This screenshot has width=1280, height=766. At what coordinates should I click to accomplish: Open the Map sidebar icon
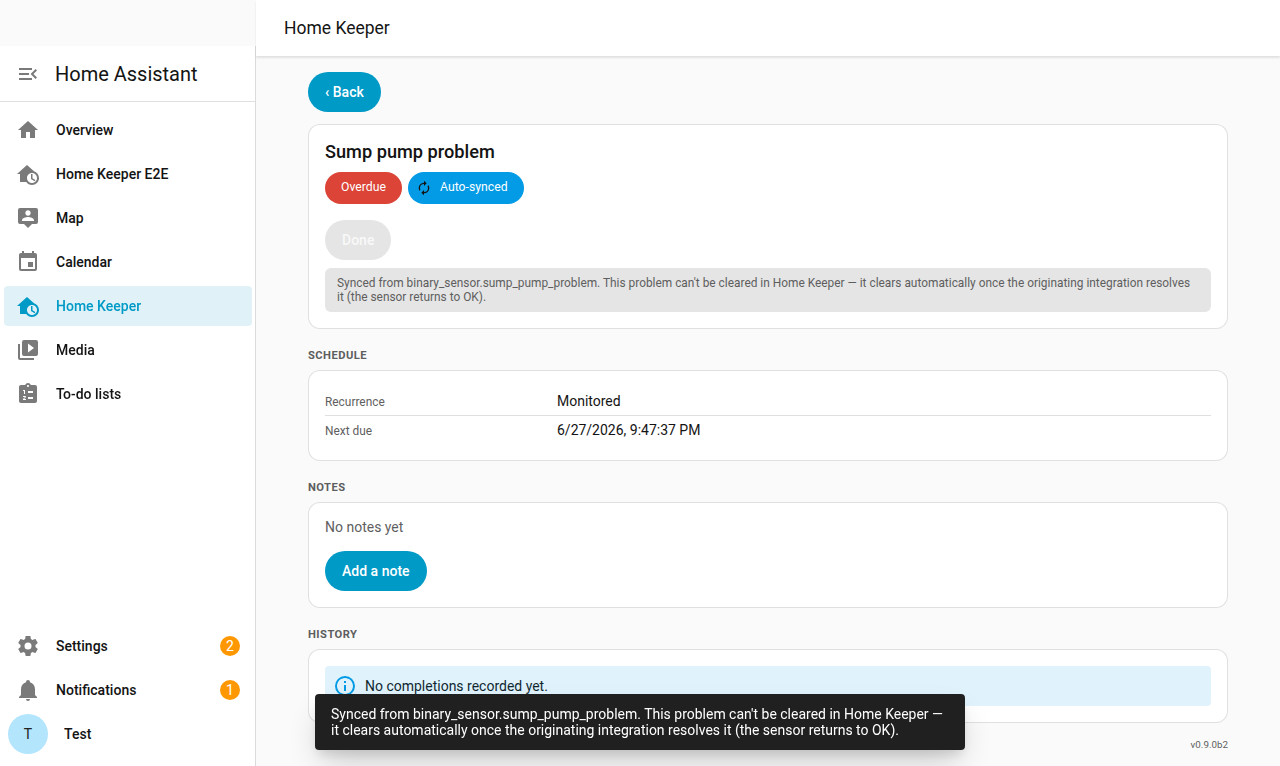(x=28, y=218)
